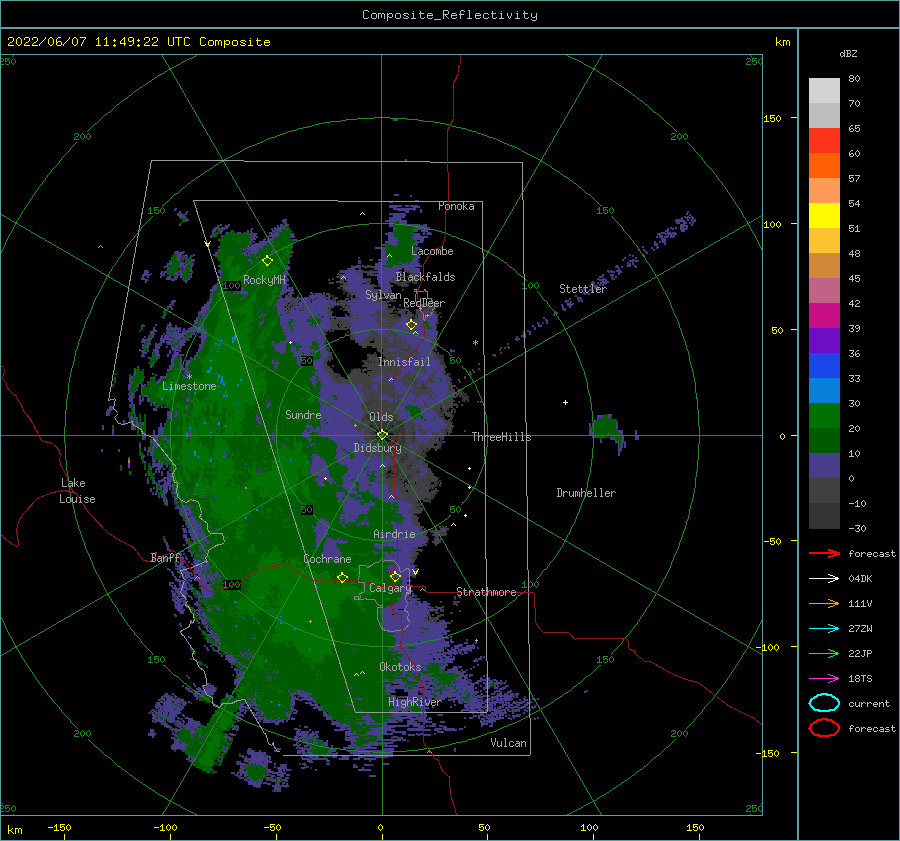Click the asterisk marker above Limestone
Image resolution: width=900 pixels, height=841 pixels.
point(189,377)
